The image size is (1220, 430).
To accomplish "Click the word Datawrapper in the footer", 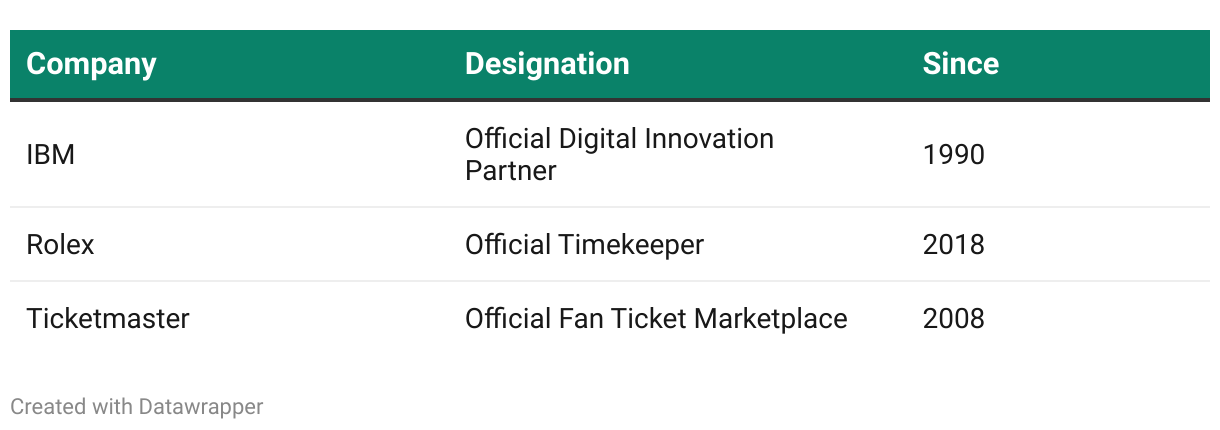I will 201,407.
